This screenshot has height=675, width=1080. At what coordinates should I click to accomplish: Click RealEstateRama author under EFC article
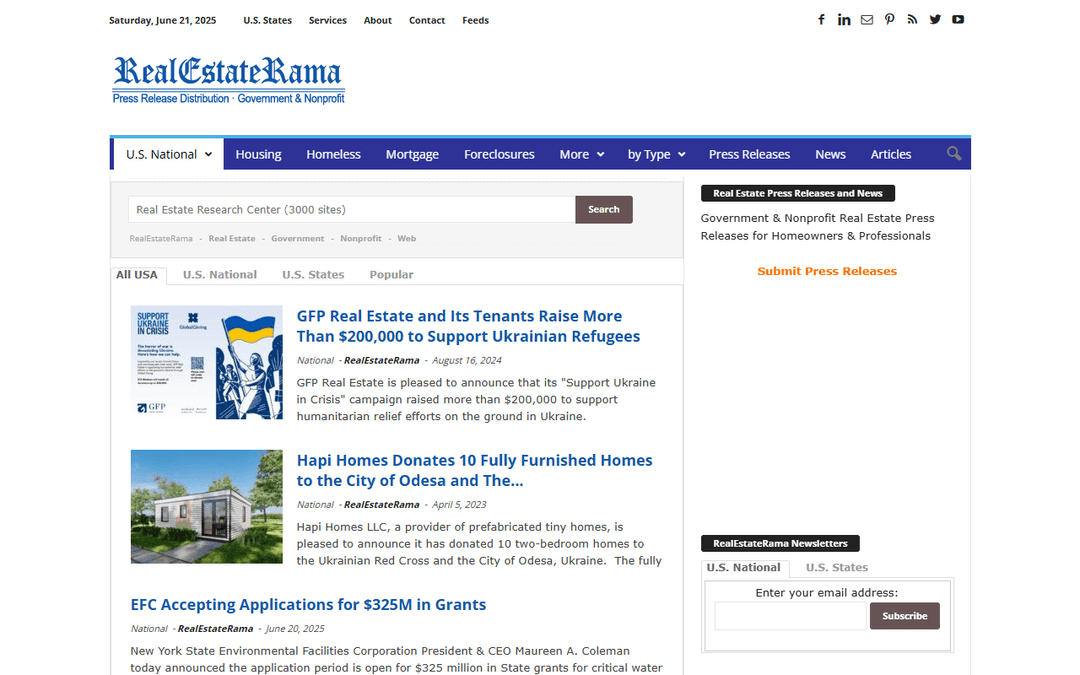point(216,628)
